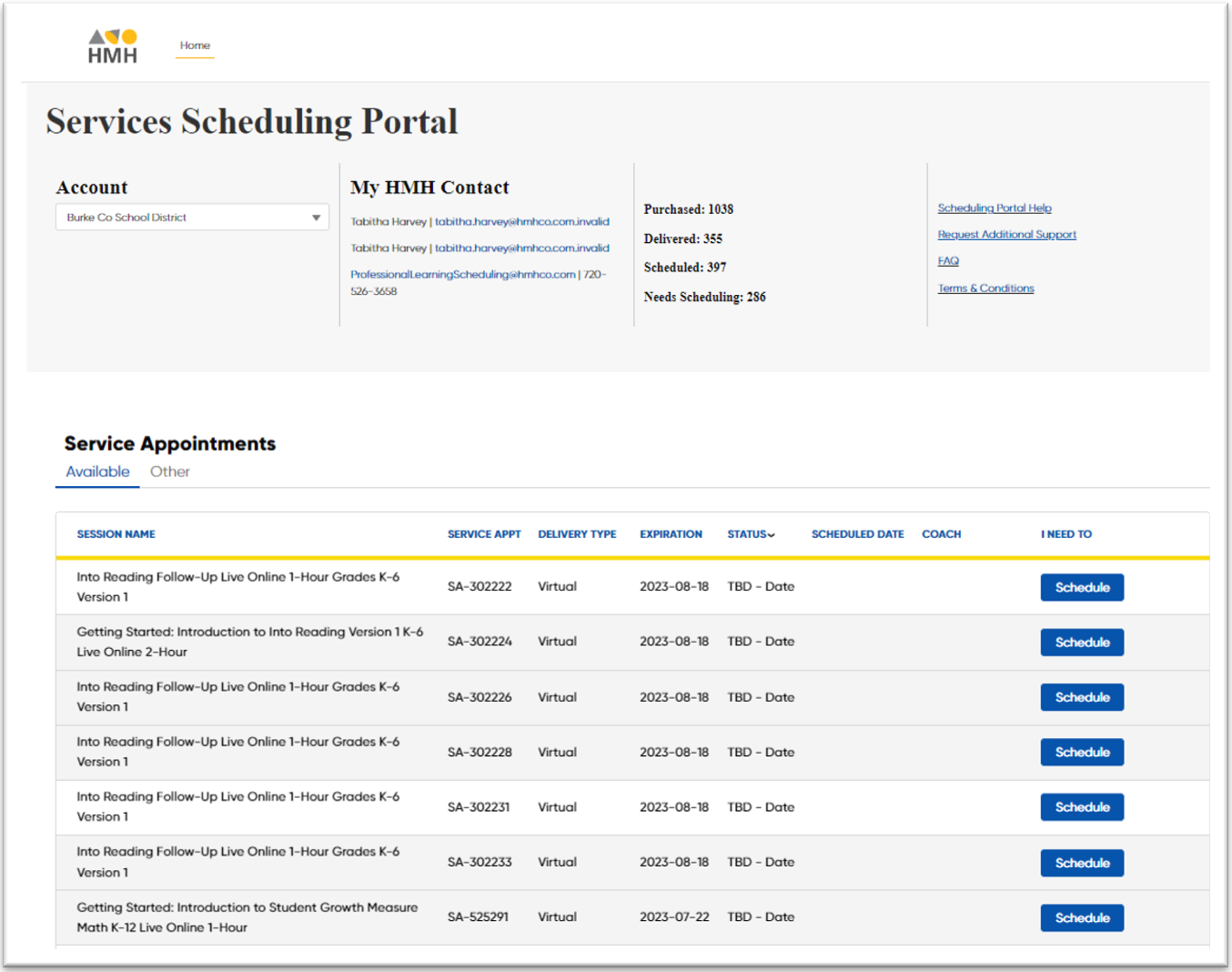View the Terms & Conditions

point(985,288)
